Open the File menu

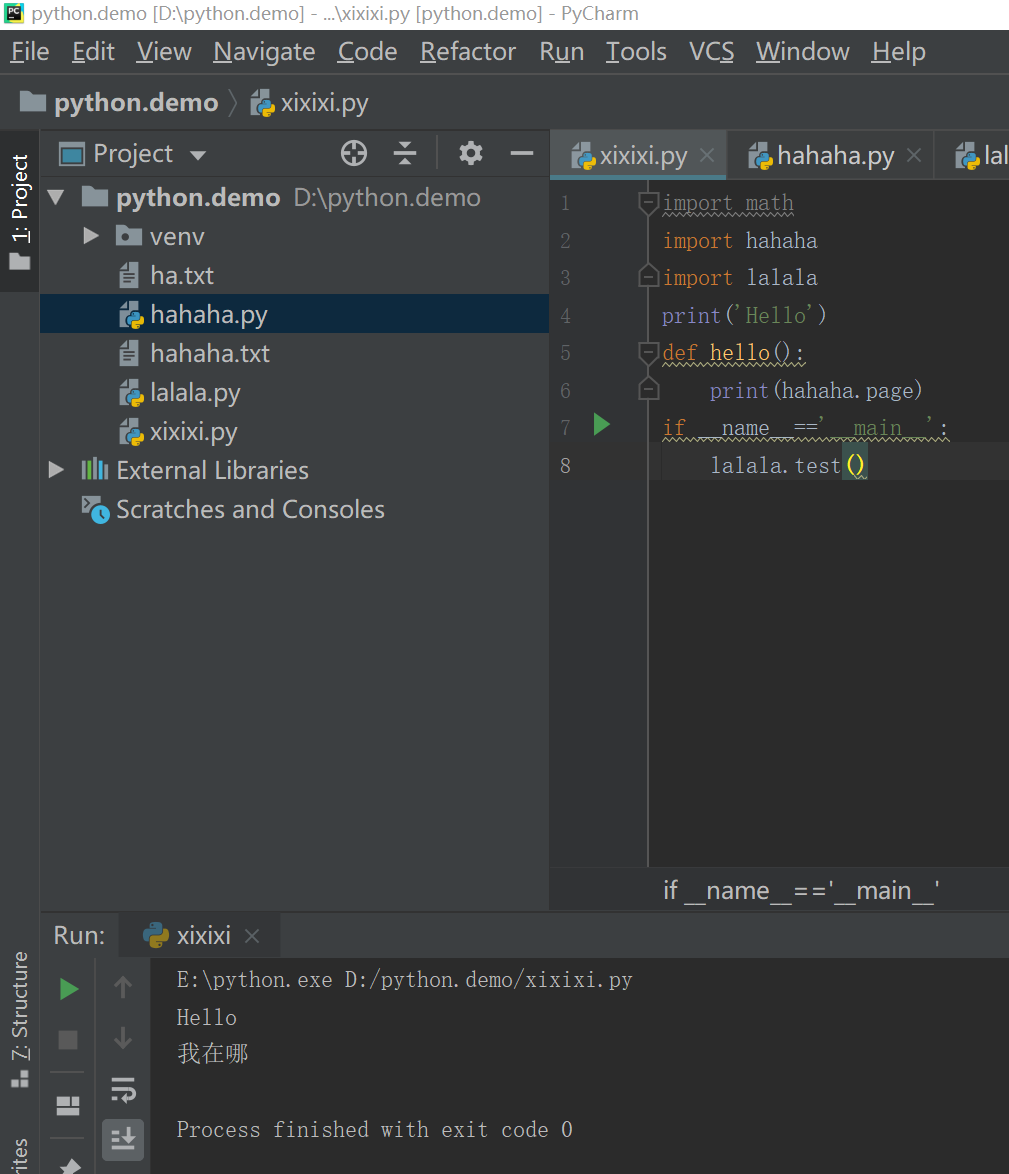click(x=30, y=52)
